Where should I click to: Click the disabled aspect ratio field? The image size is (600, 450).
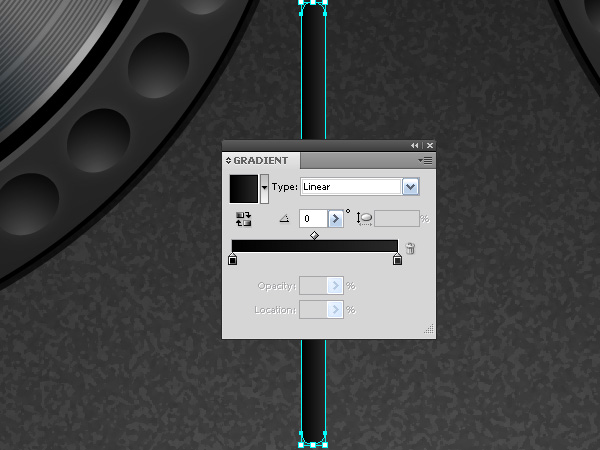point(397,218)
